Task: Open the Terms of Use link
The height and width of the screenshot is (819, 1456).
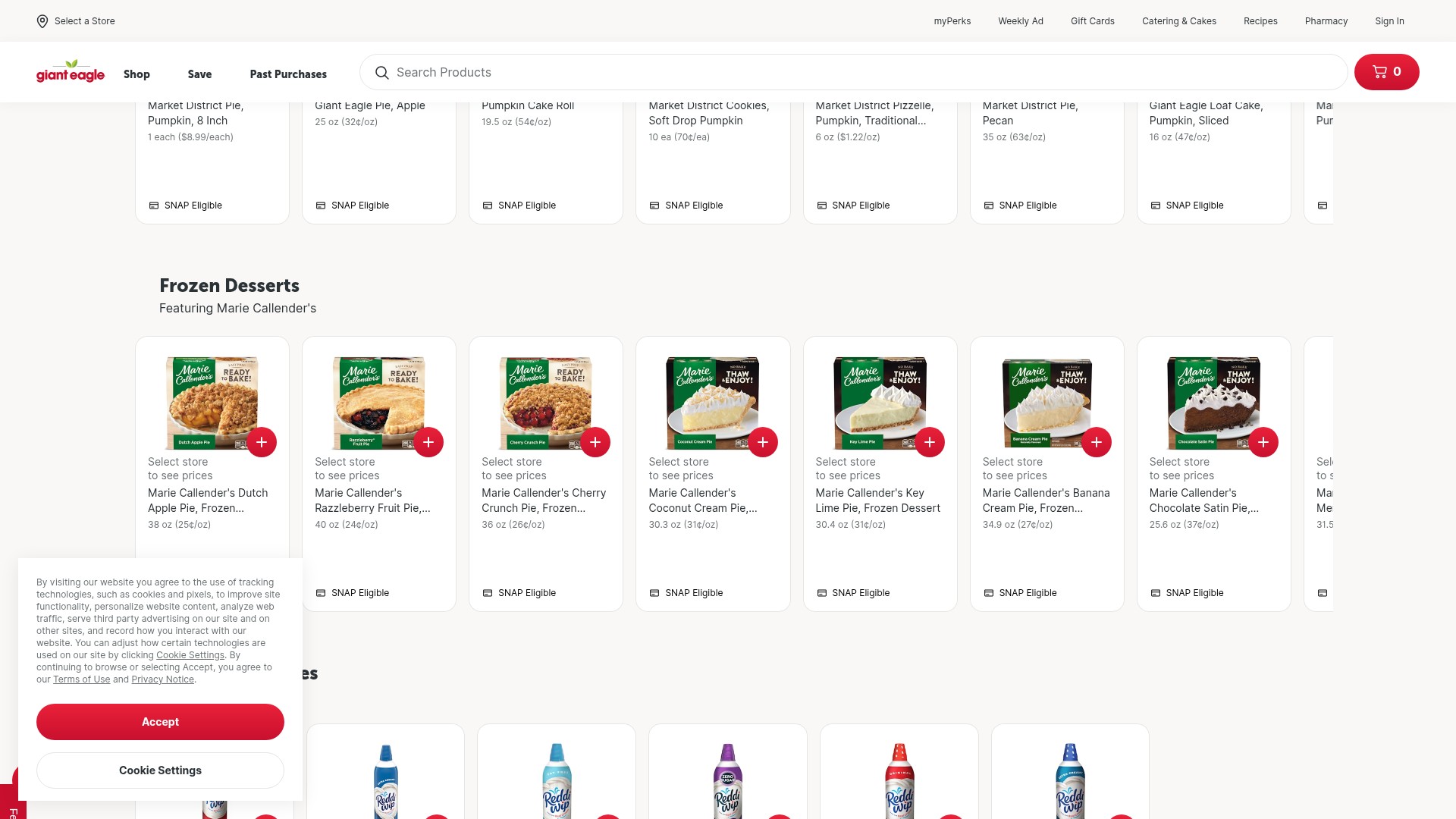Action: [81, 679]
